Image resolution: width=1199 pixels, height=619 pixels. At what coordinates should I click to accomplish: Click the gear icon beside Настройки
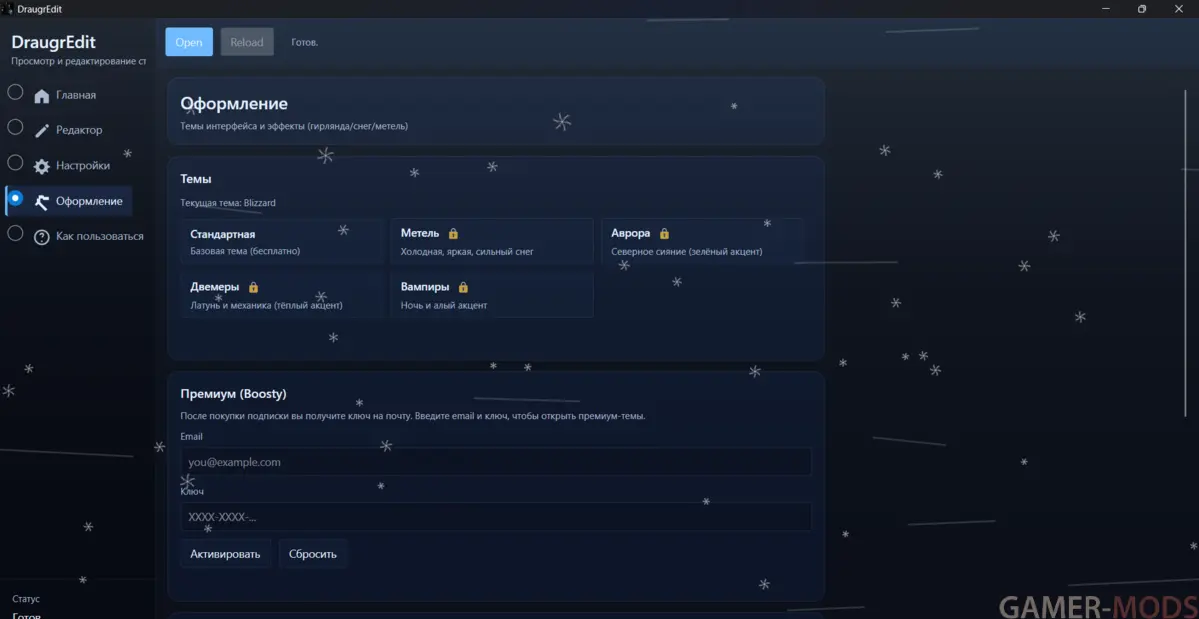(x=42, y=167)
